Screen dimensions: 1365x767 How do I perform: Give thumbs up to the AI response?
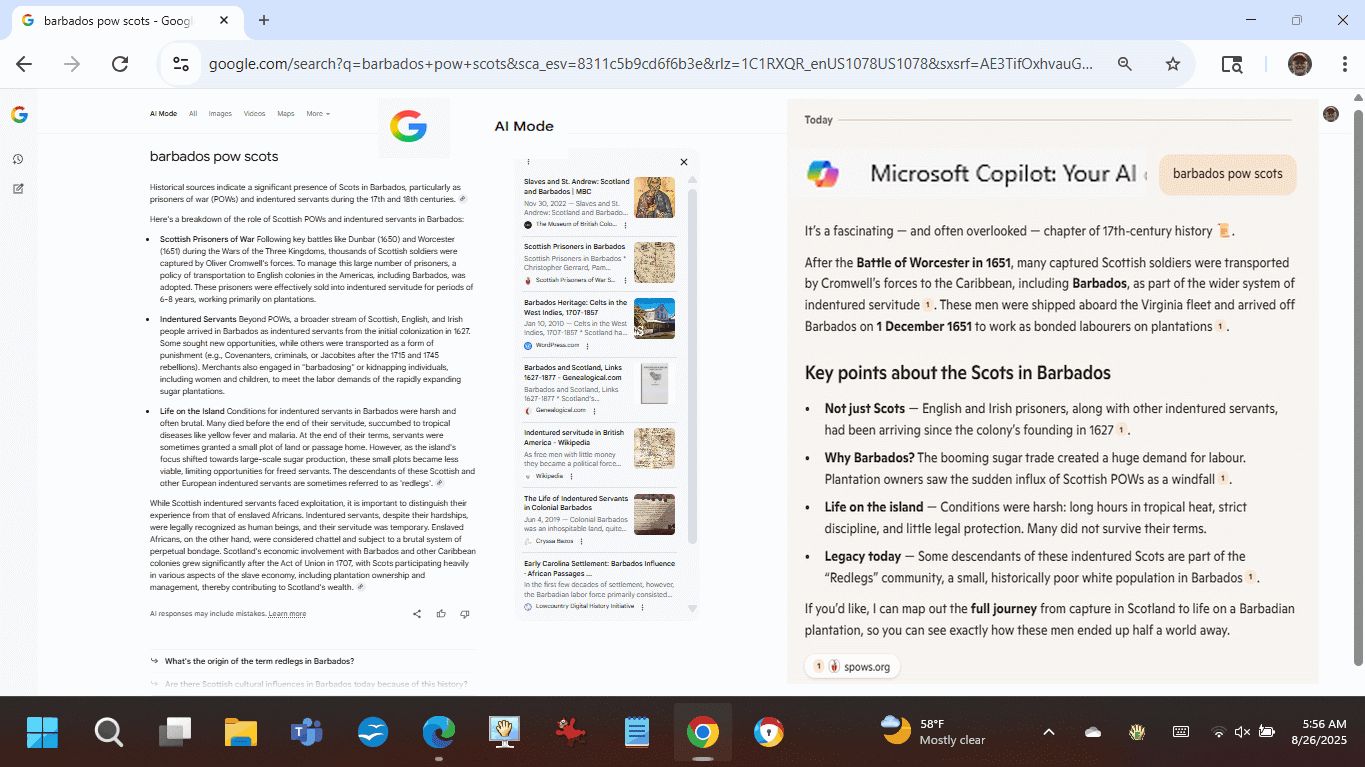pyautogui.click(x=441, y=614)
